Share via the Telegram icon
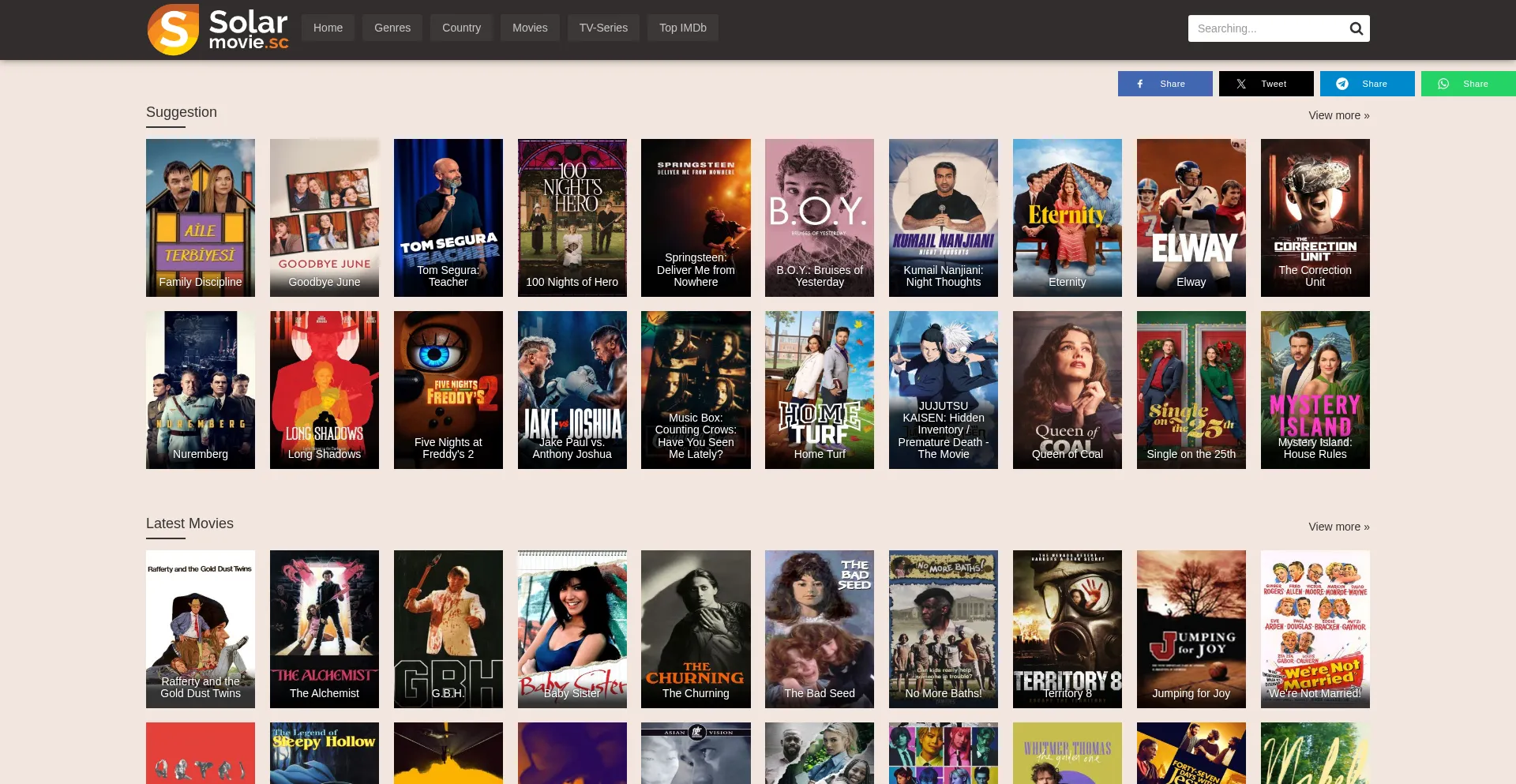 click(1367, 84)
